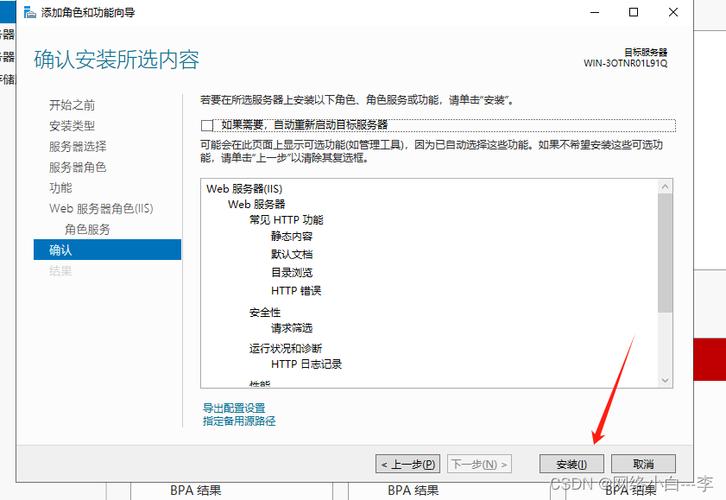The width and height of the screenshot is (726, 500).
Task: Click the down arrow of the list scrollbar
Action: pos(665,381)
